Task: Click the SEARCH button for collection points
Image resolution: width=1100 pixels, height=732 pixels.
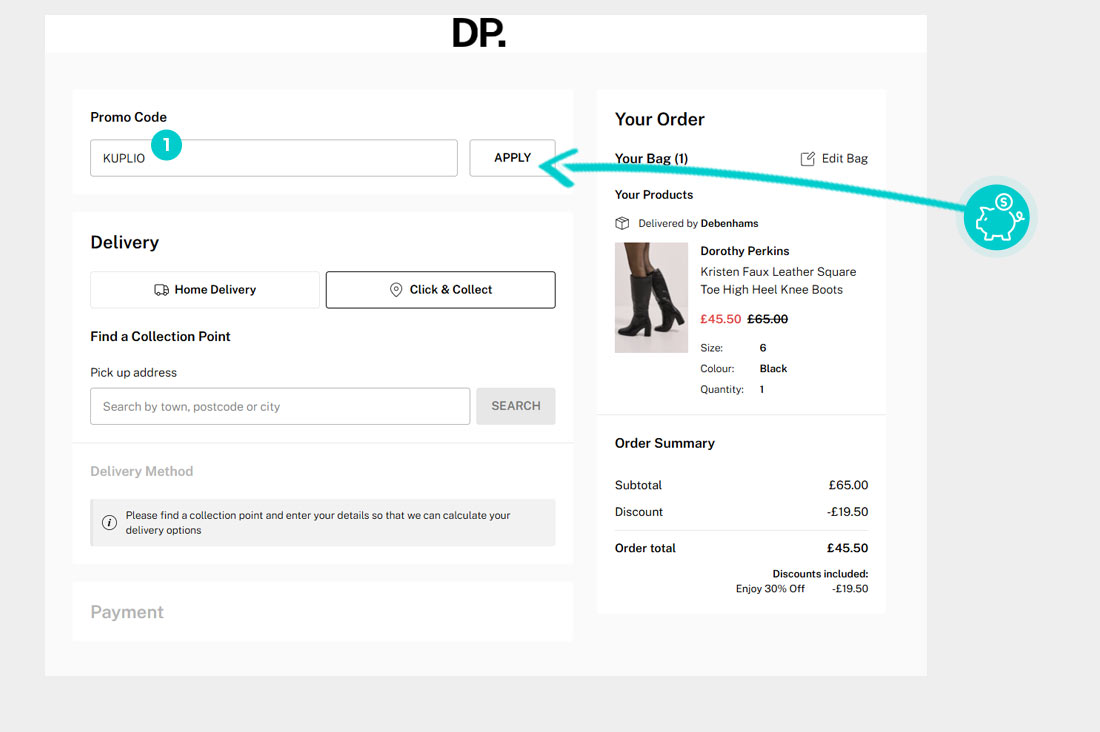Action: (515, 406)
